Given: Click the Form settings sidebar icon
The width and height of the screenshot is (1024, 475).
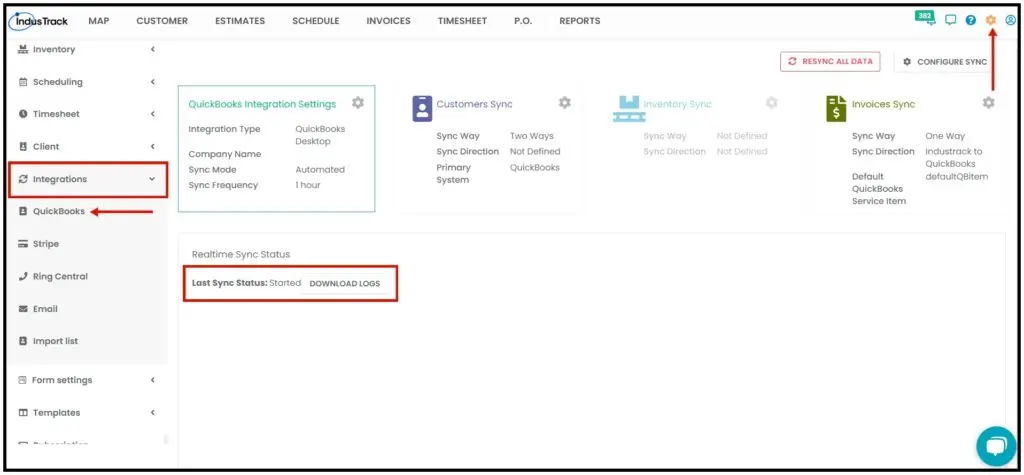Looking at the screenshot, I should 22,380.
